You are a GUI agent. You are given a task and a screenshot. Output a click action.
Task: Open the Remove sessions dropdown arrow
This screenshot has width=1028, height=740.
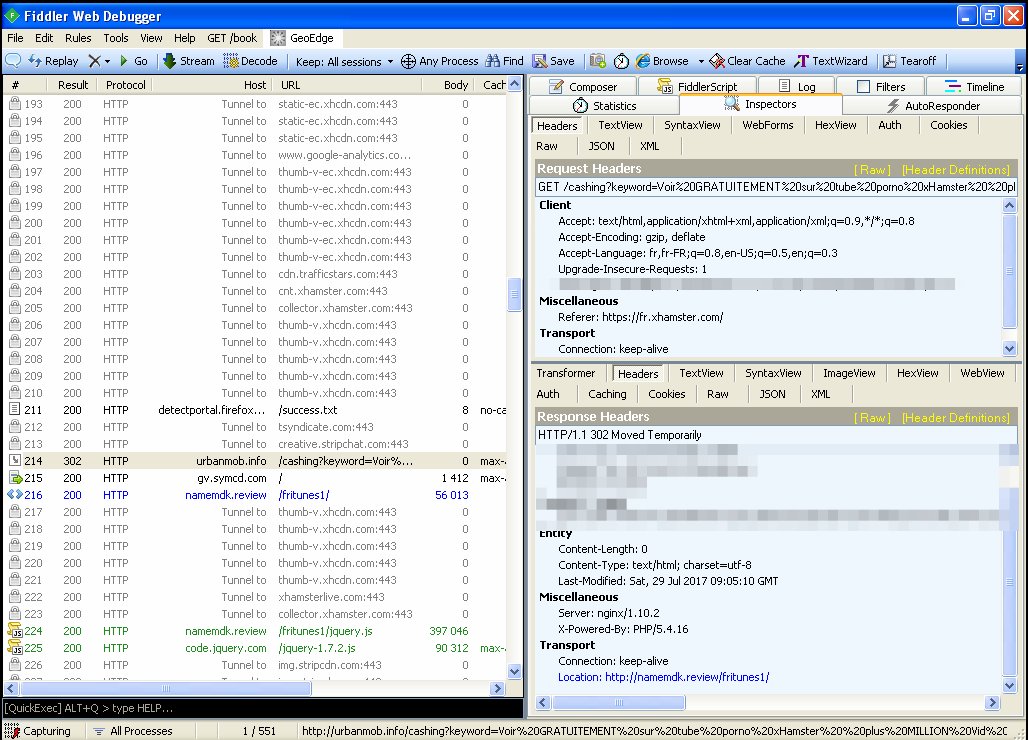pos(108,62)
